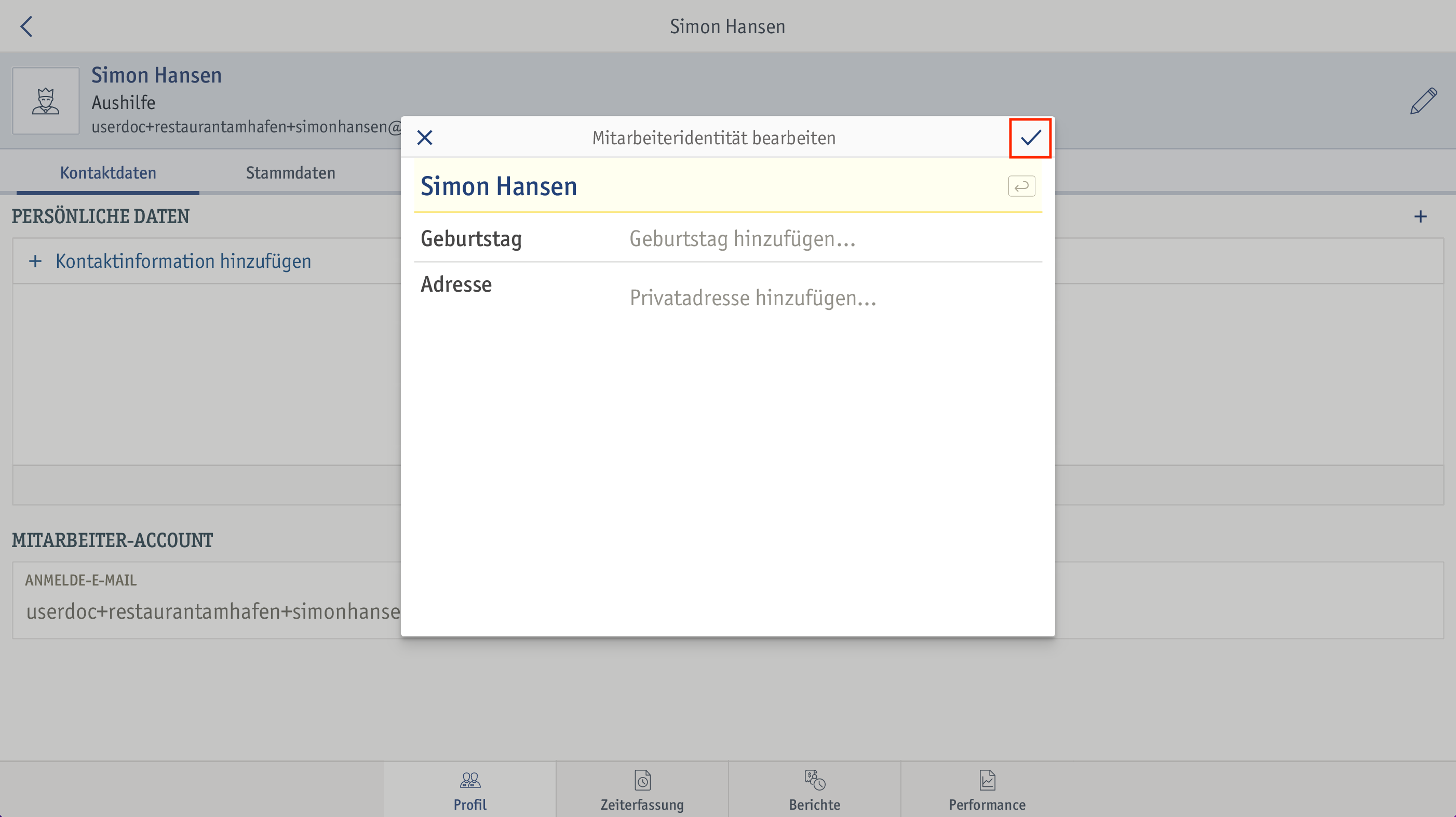Open the Berichte bottom tab
This screenshot has height=817, width=1456.
pyautogui.click(x=815, y=789)
